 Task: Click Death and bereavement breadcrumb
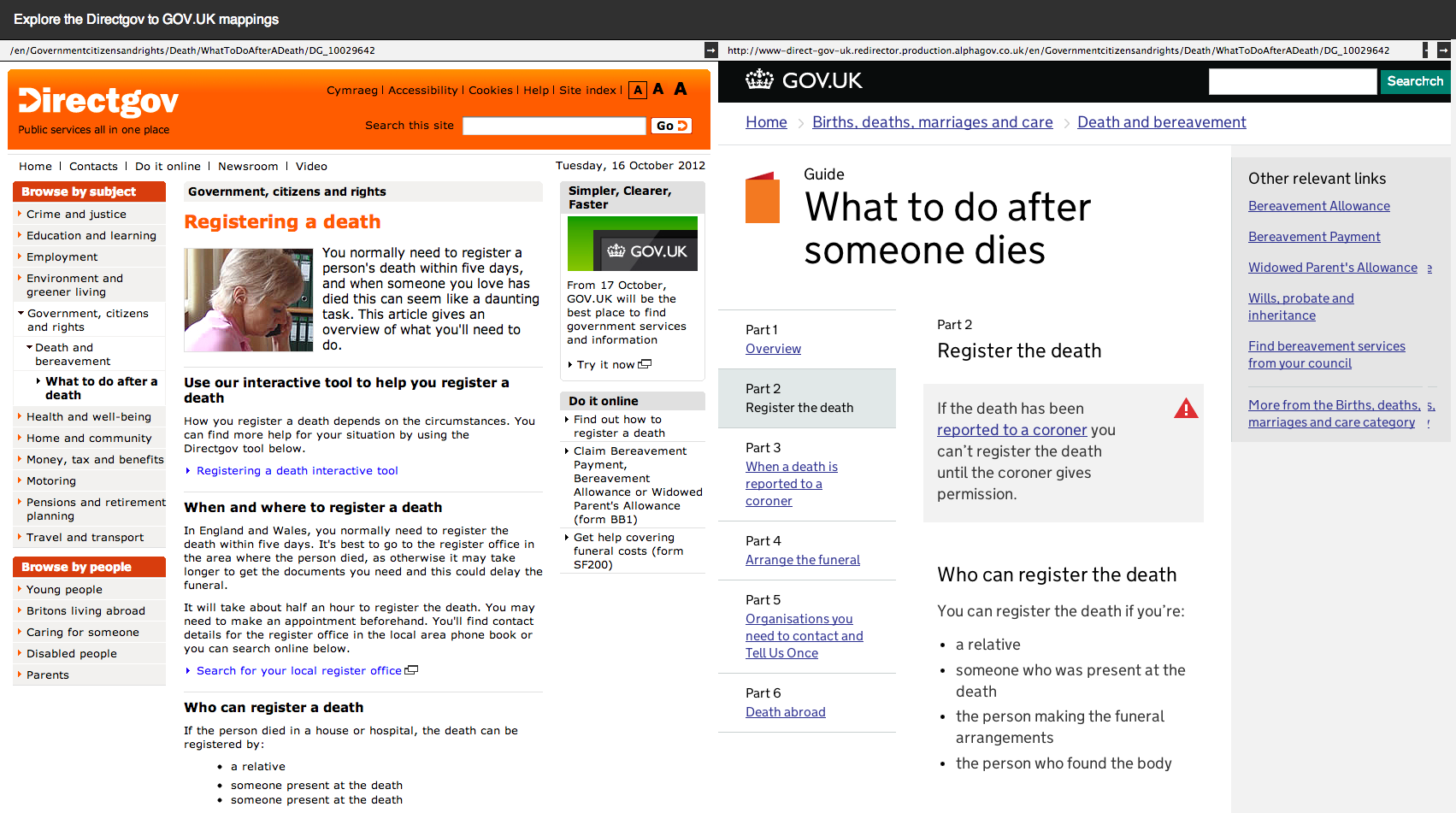(1162, 122)
